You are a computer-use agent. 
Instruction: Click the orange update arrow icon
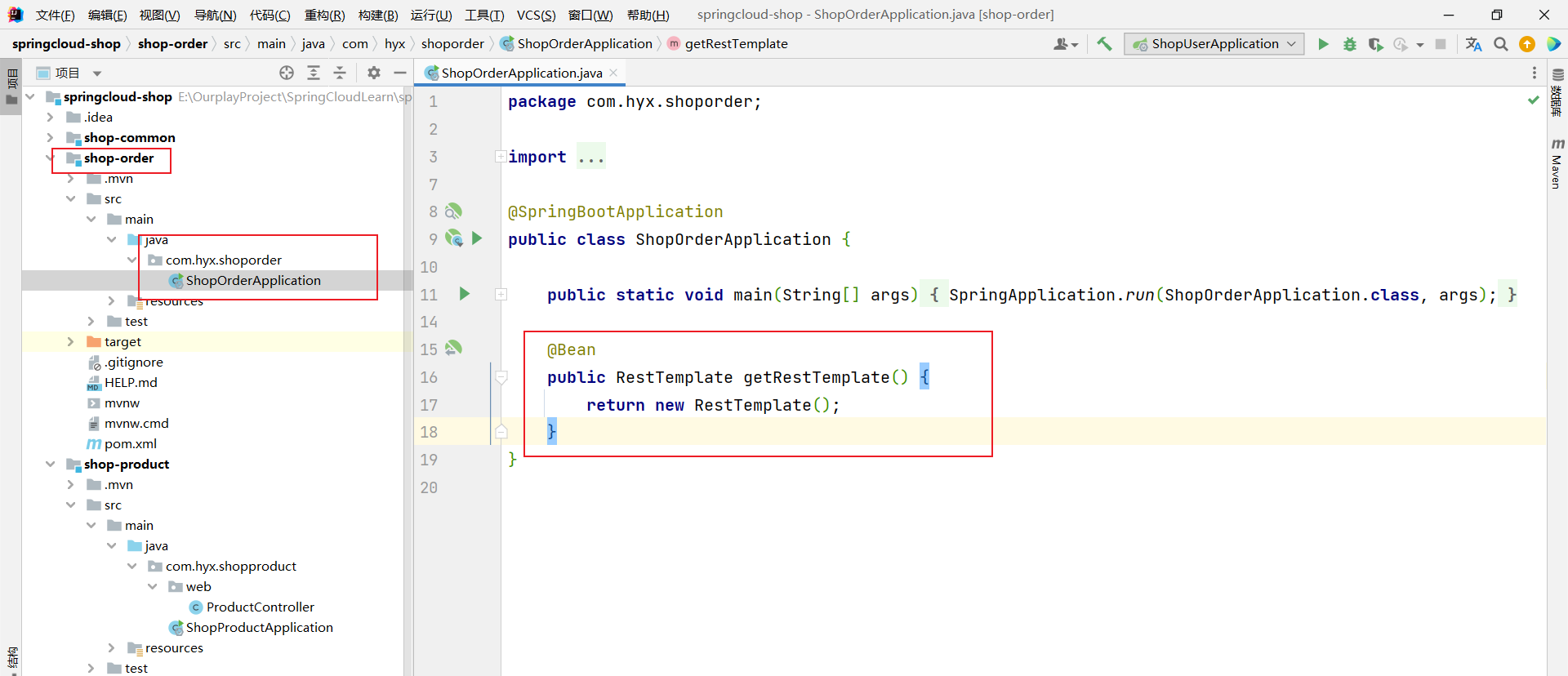pyautogui.click(x=1527, y=44)
